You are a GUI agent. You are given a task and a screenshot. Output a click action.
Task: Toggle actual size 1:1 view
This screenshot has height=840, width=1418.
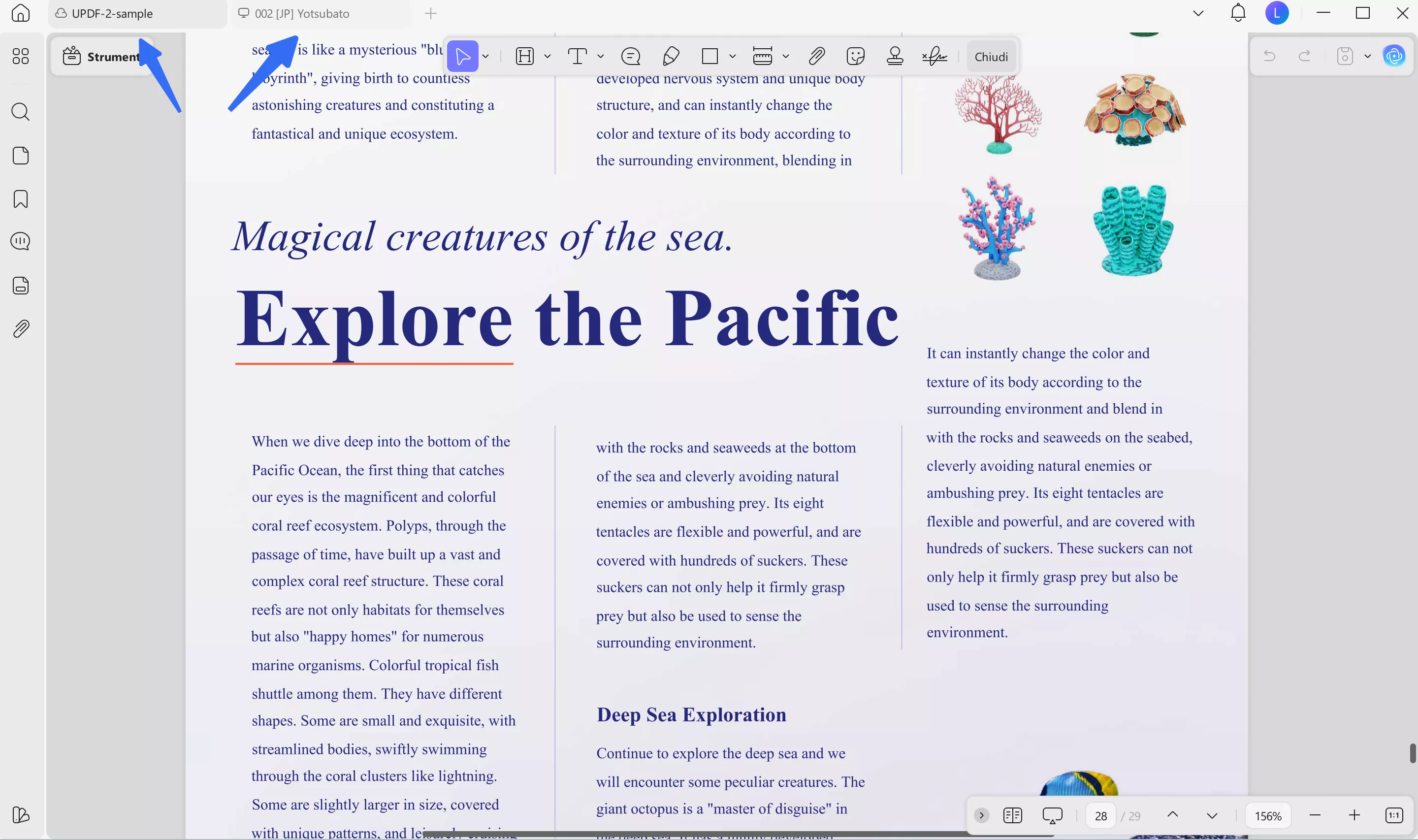[1394, 816]
